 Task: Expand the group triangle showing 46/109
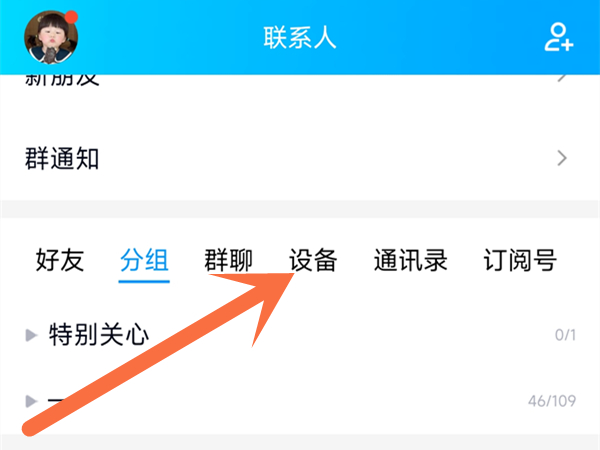[31, 401]
